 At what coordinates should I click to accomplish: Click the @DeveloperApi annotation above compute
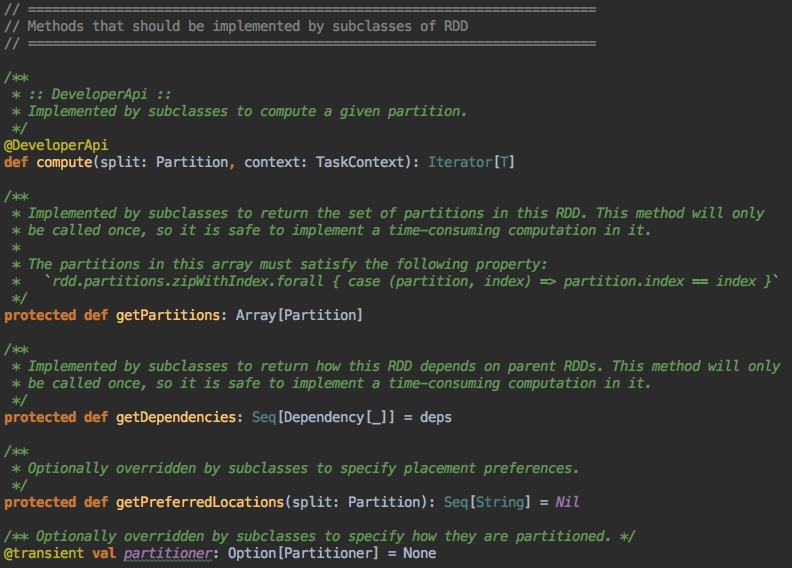click(x=56, y=145)
